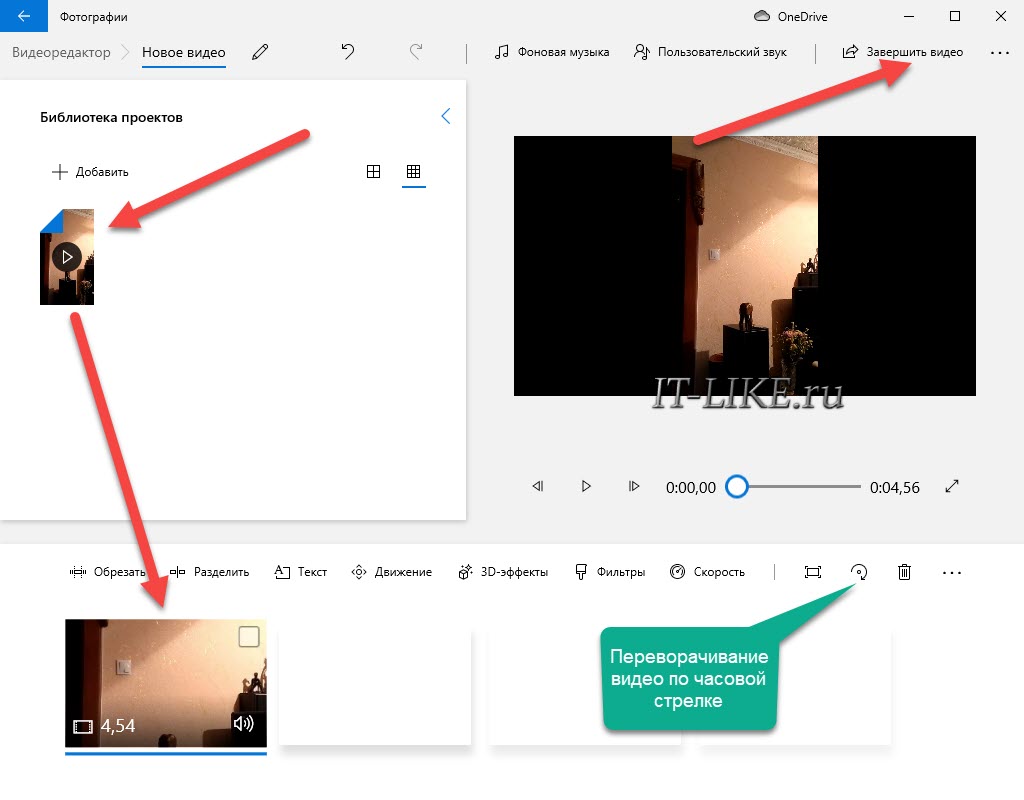The image size is (1024, 800).
Task: Play the video preview
Action: coord(586,486)
